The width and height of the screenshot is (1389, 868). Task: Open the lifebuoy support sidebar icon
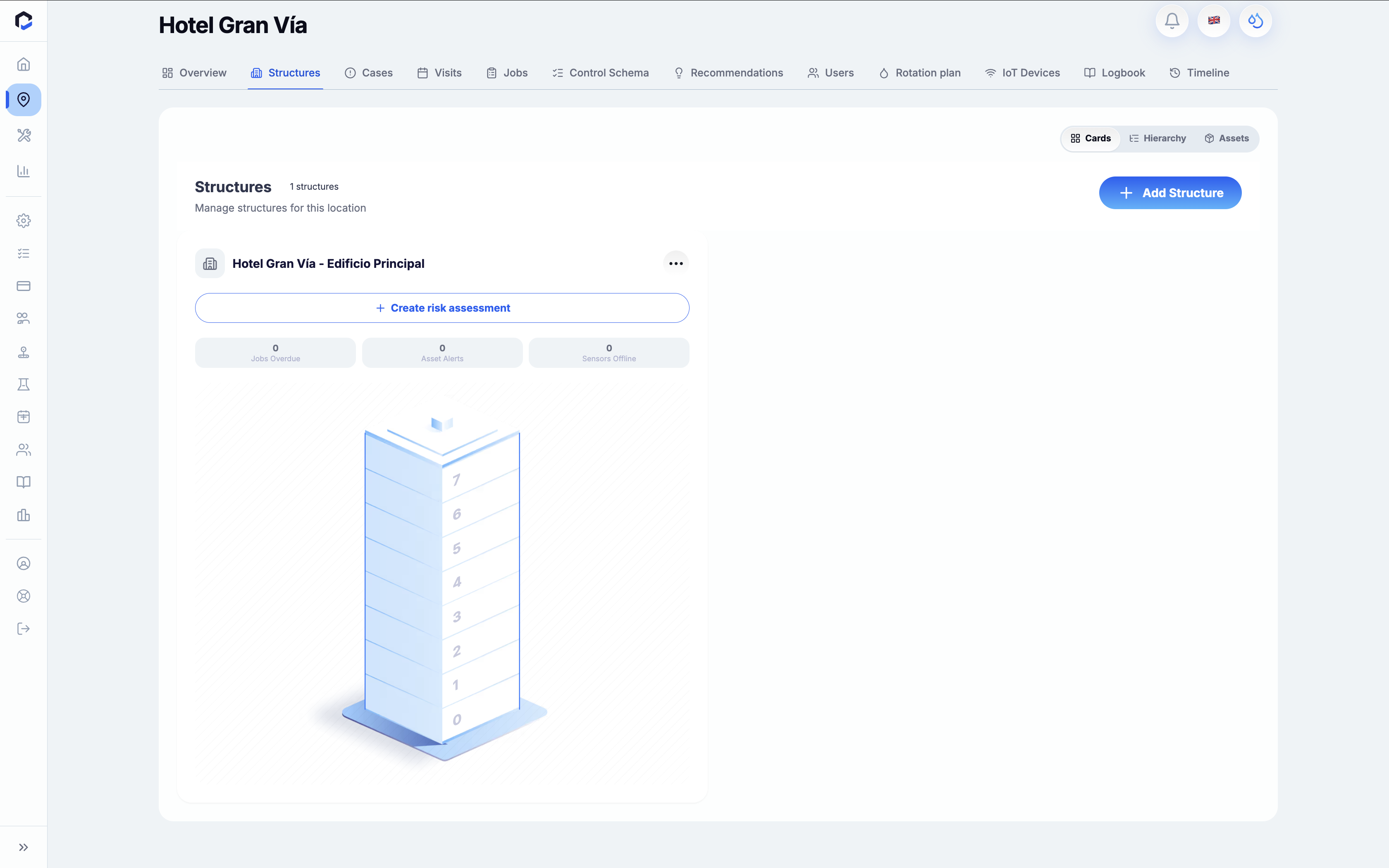24,596
